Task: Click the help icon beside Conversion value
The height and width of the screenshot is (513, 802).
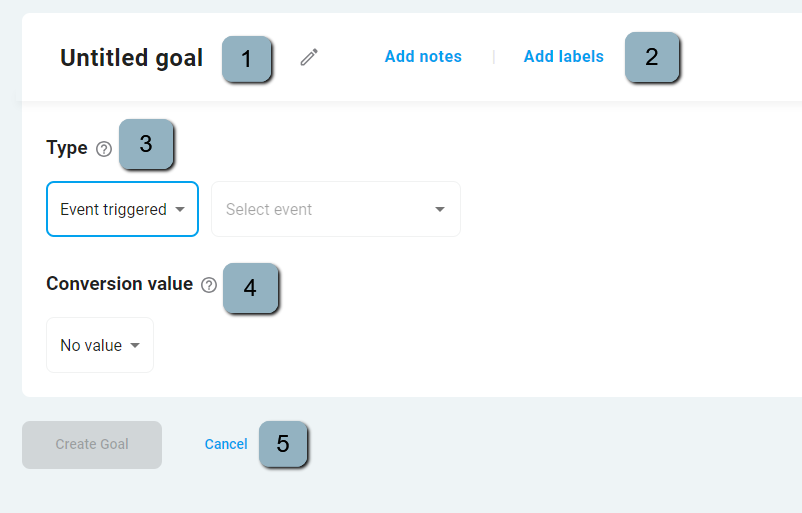Action: pos(209,285)
